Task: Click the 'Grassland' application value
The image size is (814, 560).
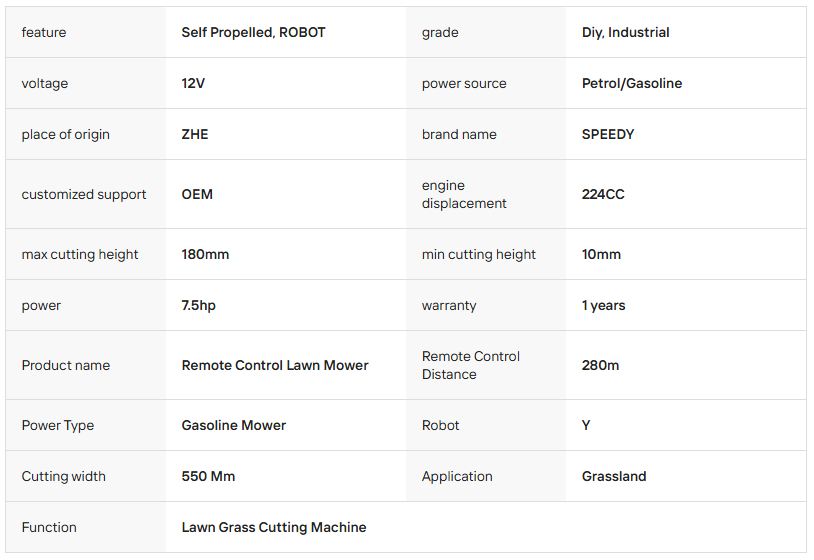Action: (x=614, y=476)
